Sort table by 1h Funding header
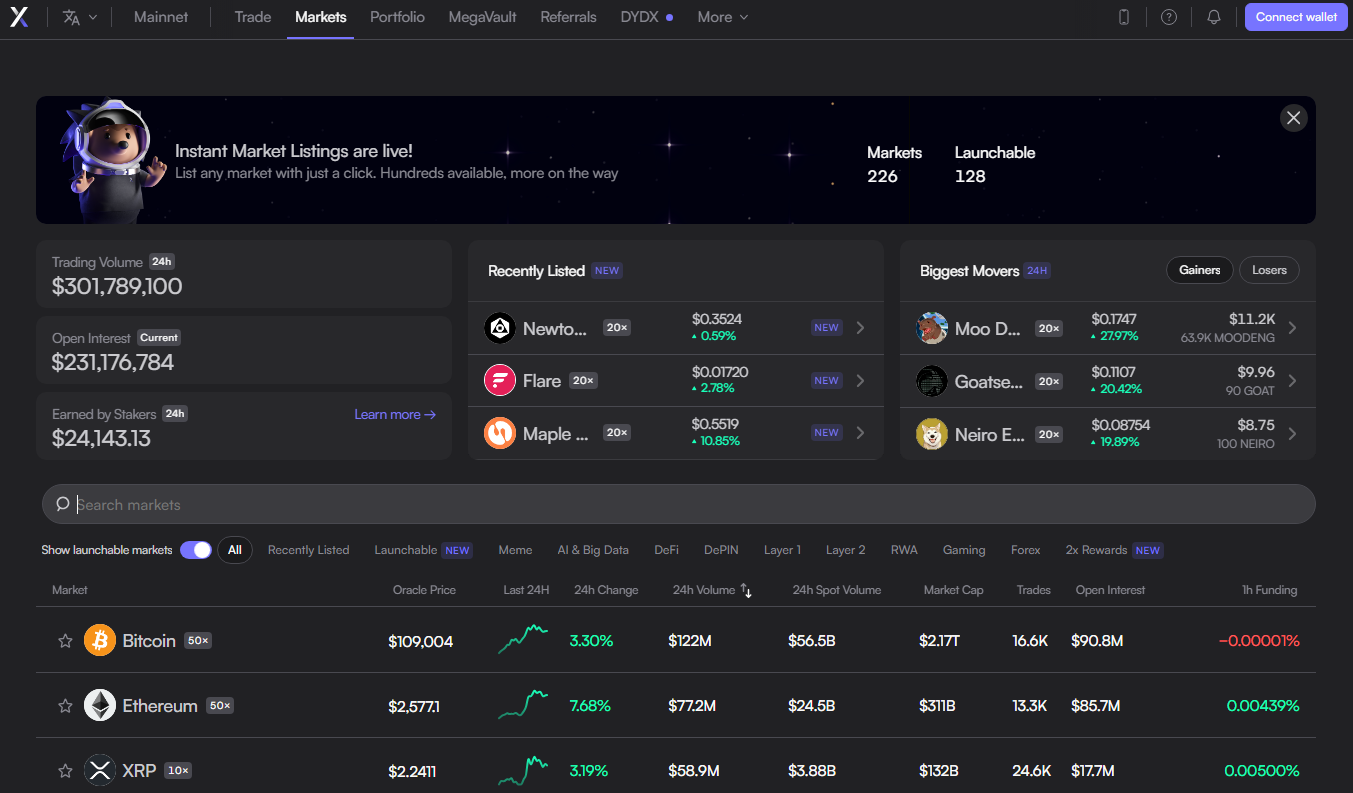 (x=1269, y=590)
